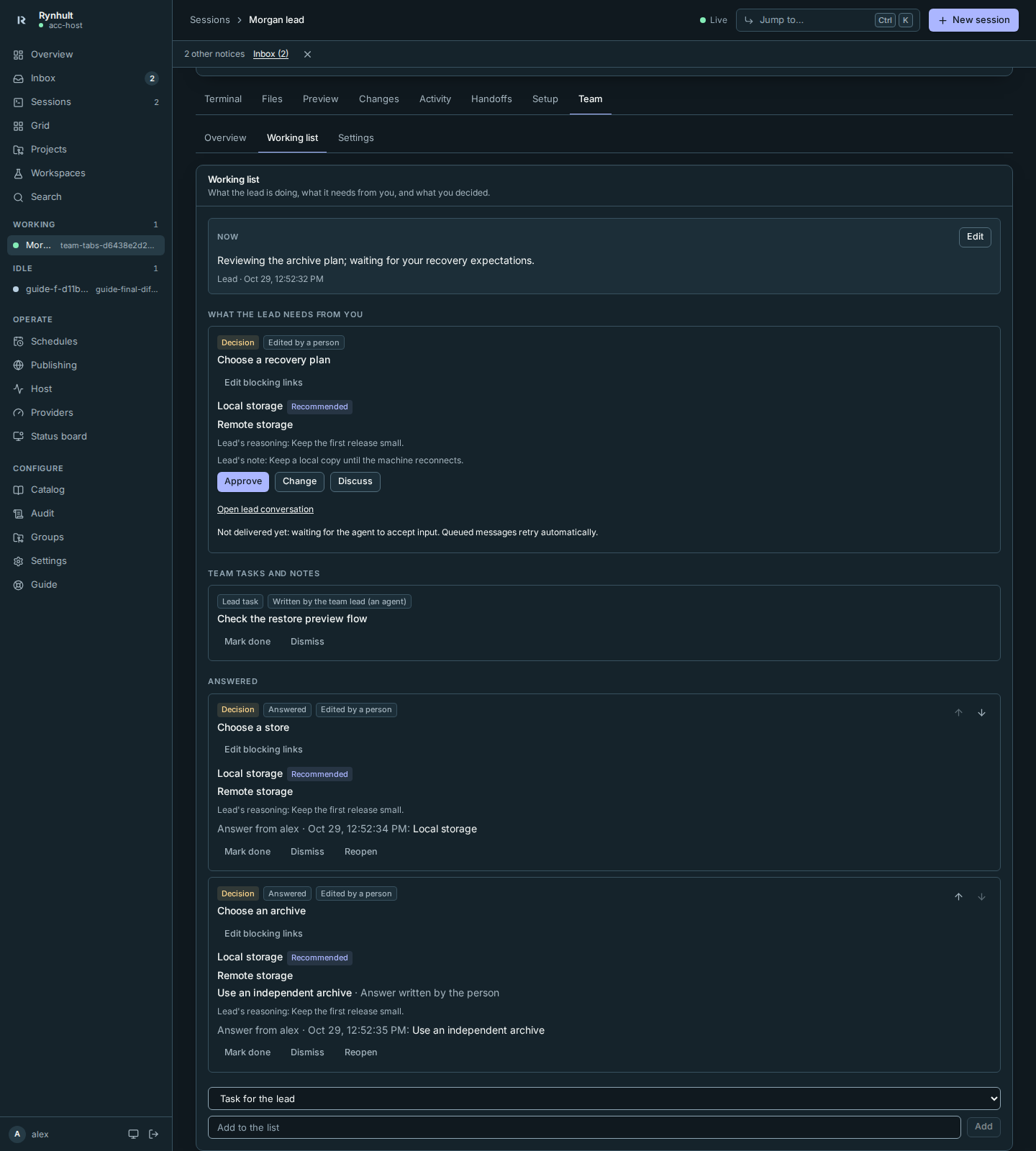The width and height of the screenshot is (1036, 1151).
Task: Open the Overview icon in the sidebar
Action: (x=19, y=55)
